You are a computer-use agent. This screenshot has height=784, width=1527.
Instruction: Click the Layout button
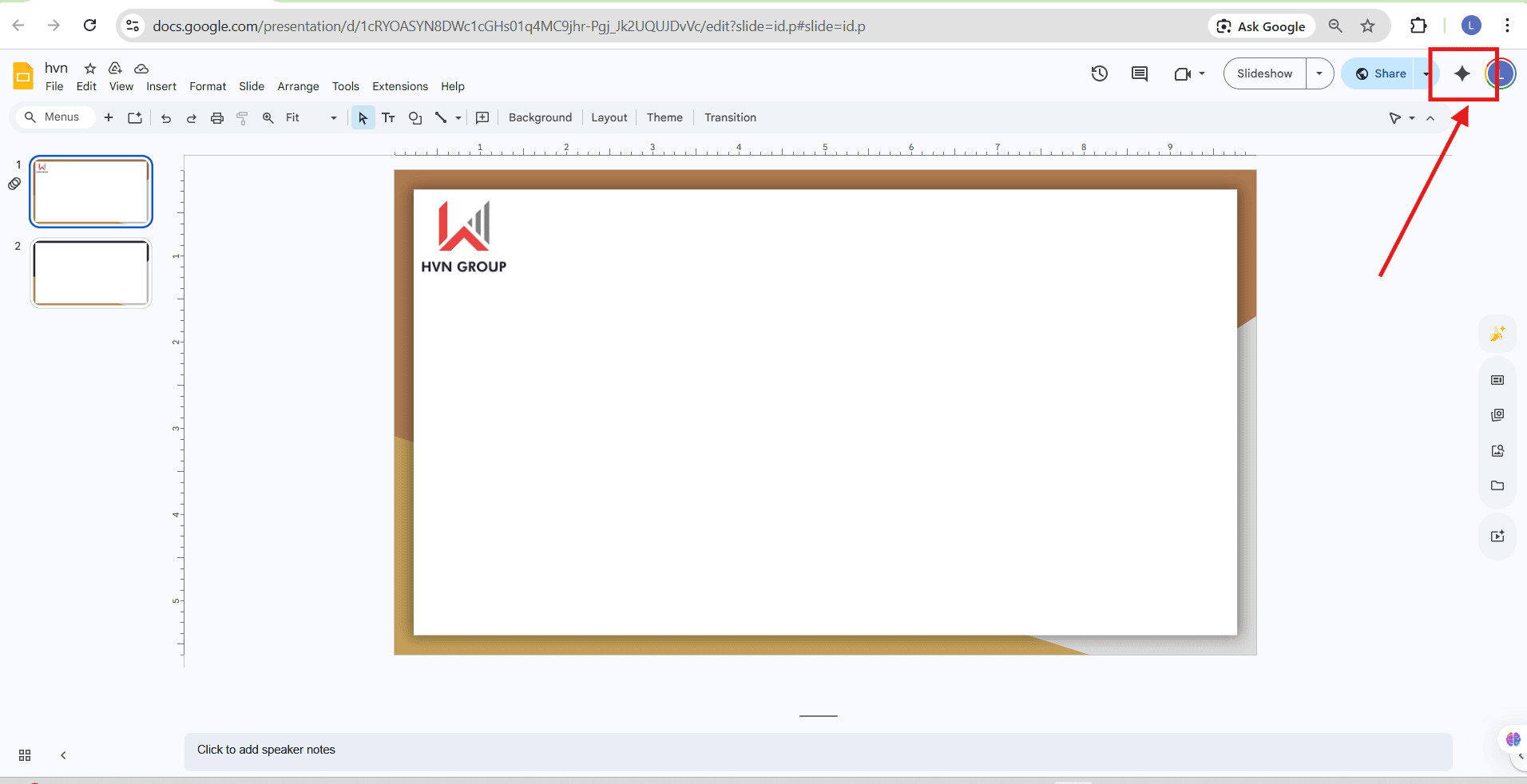[609, 117]
